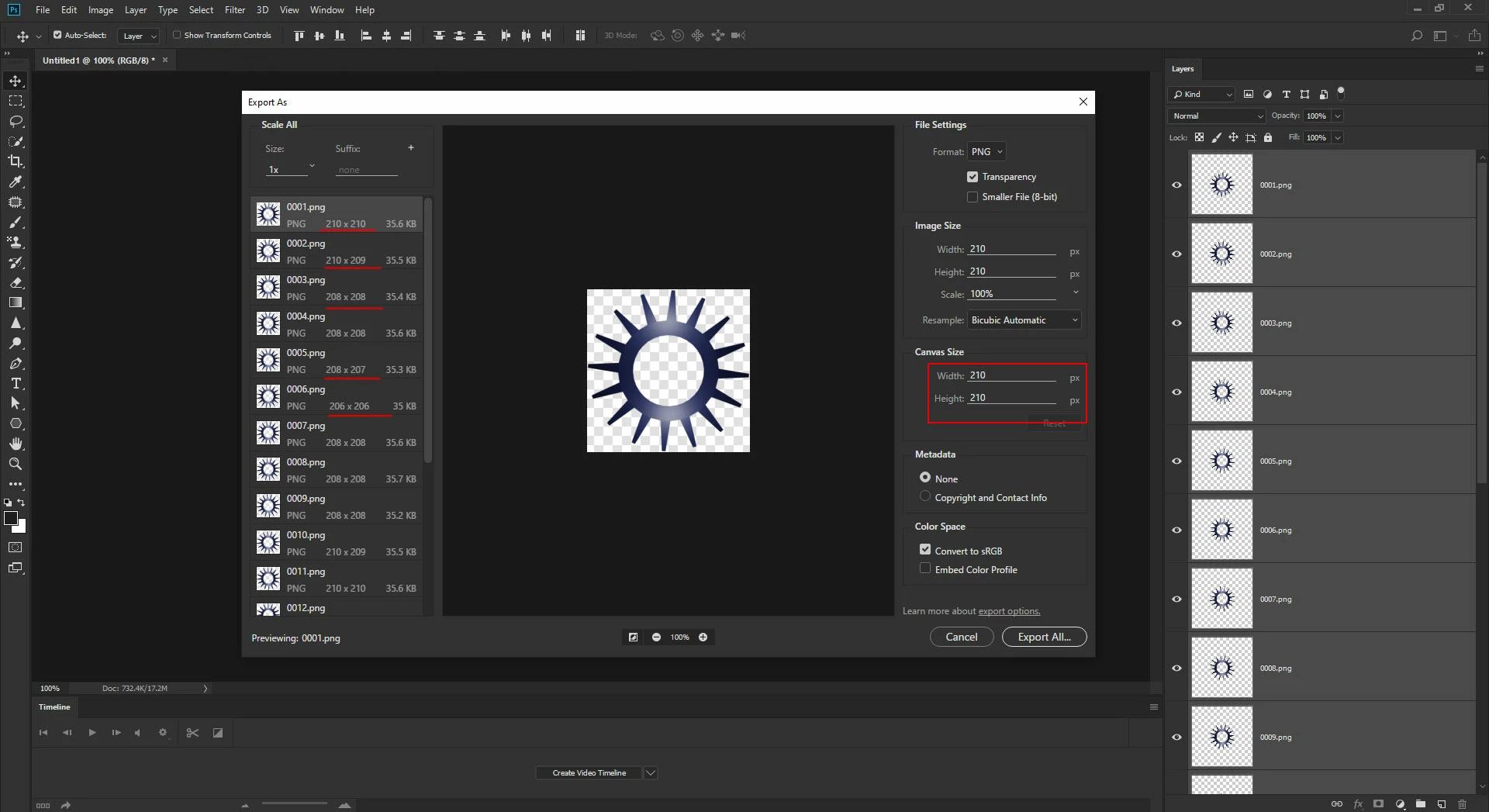
Task: Select the Rectangular Marquee tool
Action: coord(16,101)
